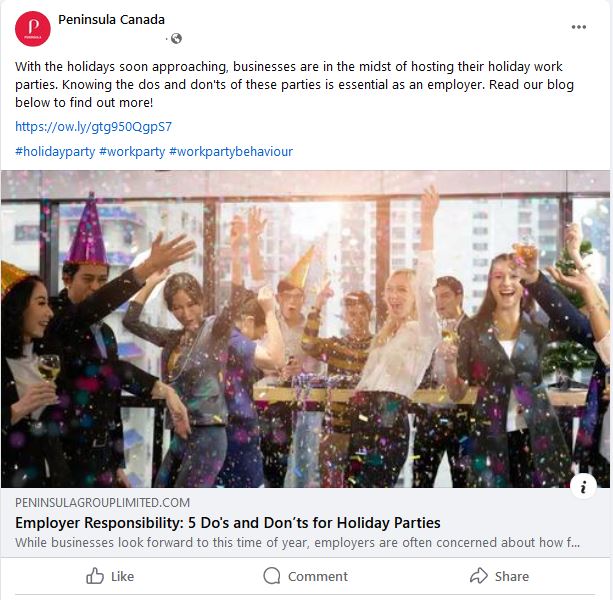Viewport: 613px width, 600px height.
Task: Click the Share arrow icon
Action: click(x=478, y=576)
